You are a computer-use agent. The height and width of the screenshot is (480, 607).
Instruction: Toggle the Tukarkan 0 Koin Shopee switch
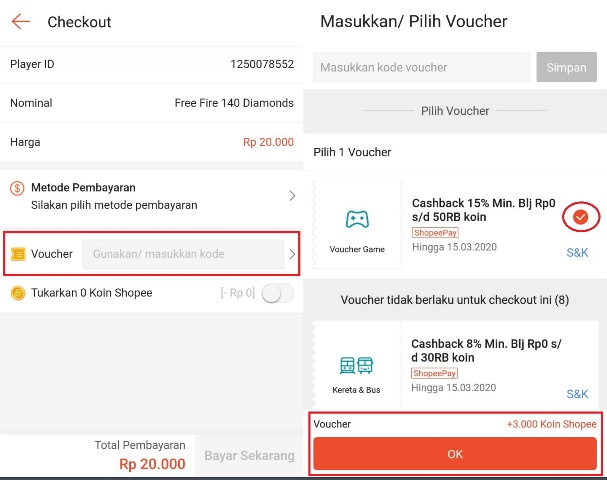(277, 293)
